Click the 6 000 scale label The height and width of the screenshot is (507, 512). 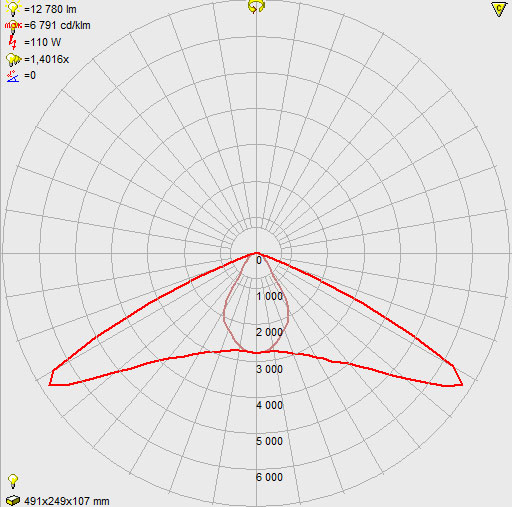click(x=269, y=477)
